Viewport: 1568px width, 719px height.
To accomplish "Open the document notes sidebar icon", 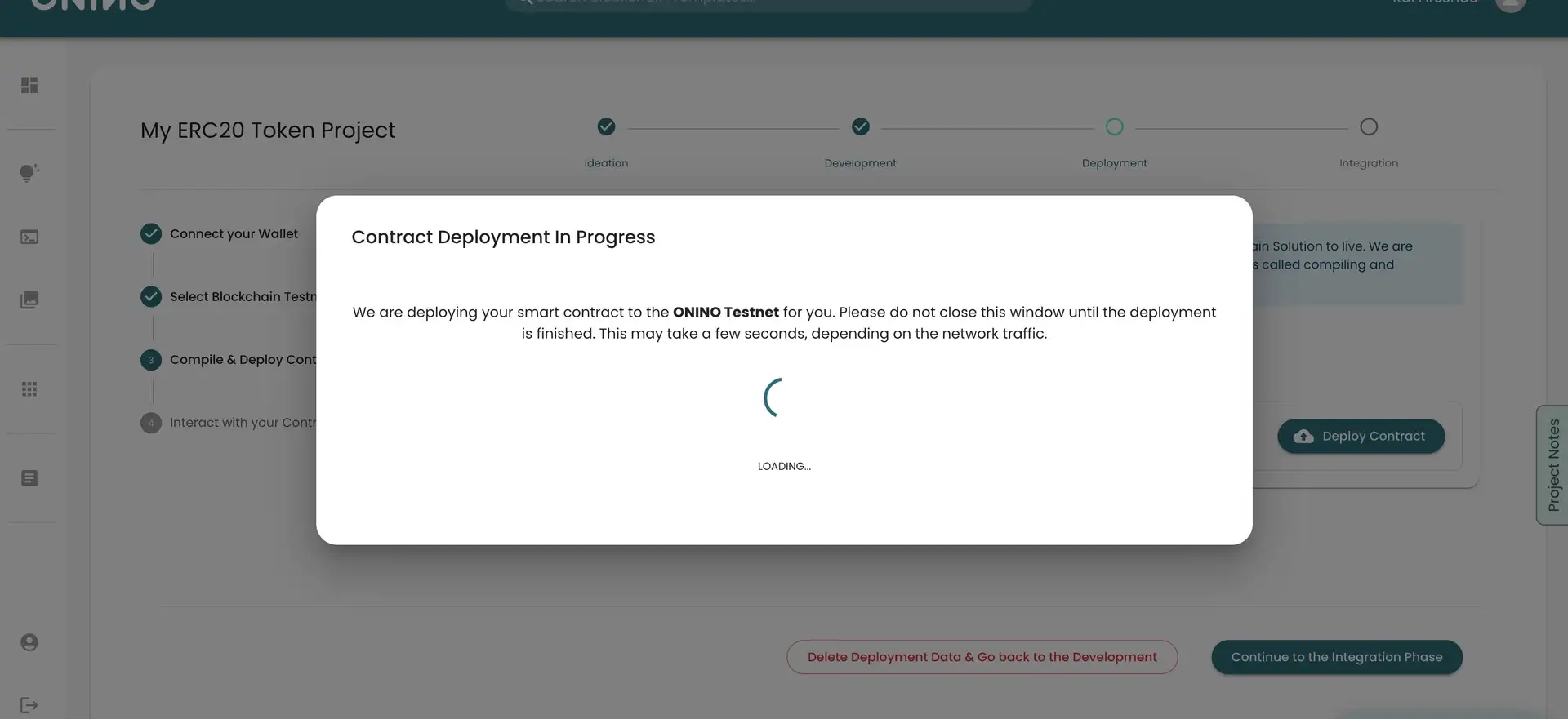I will tap(29, 478).
